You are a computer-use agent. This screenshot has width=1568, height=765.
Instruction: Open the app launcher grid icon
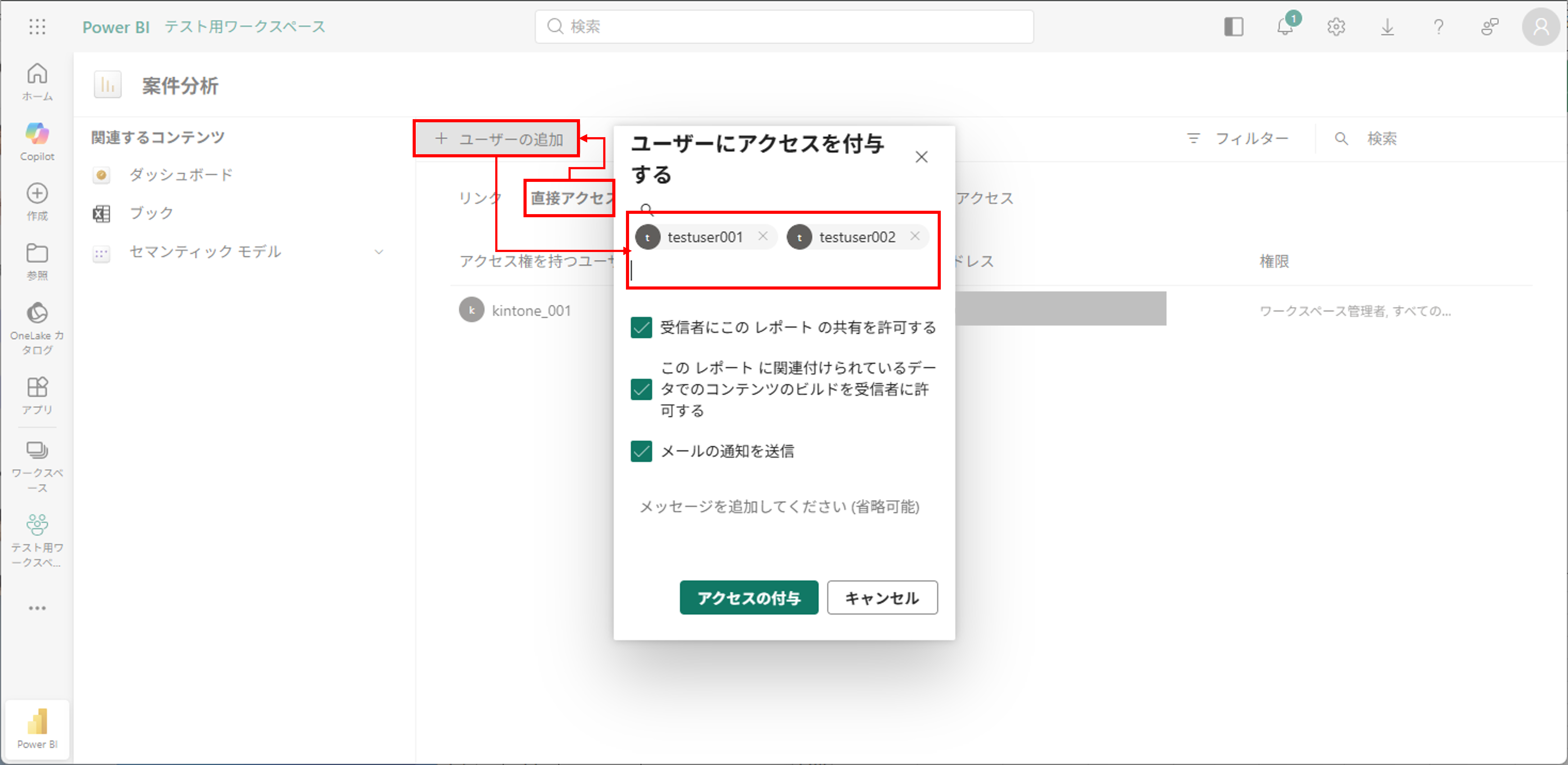(x=37, y=27)
